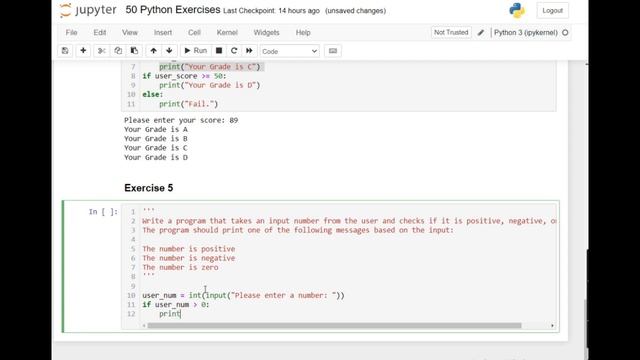The width and height of the screenshot is (640, 360).
Task: Open the Insert menu
Action: coord(163,33)
